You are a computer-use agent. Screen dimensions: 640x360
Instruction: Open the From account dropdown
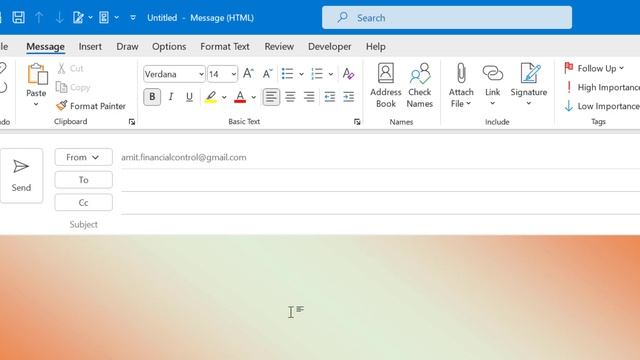tap(83, 157)
